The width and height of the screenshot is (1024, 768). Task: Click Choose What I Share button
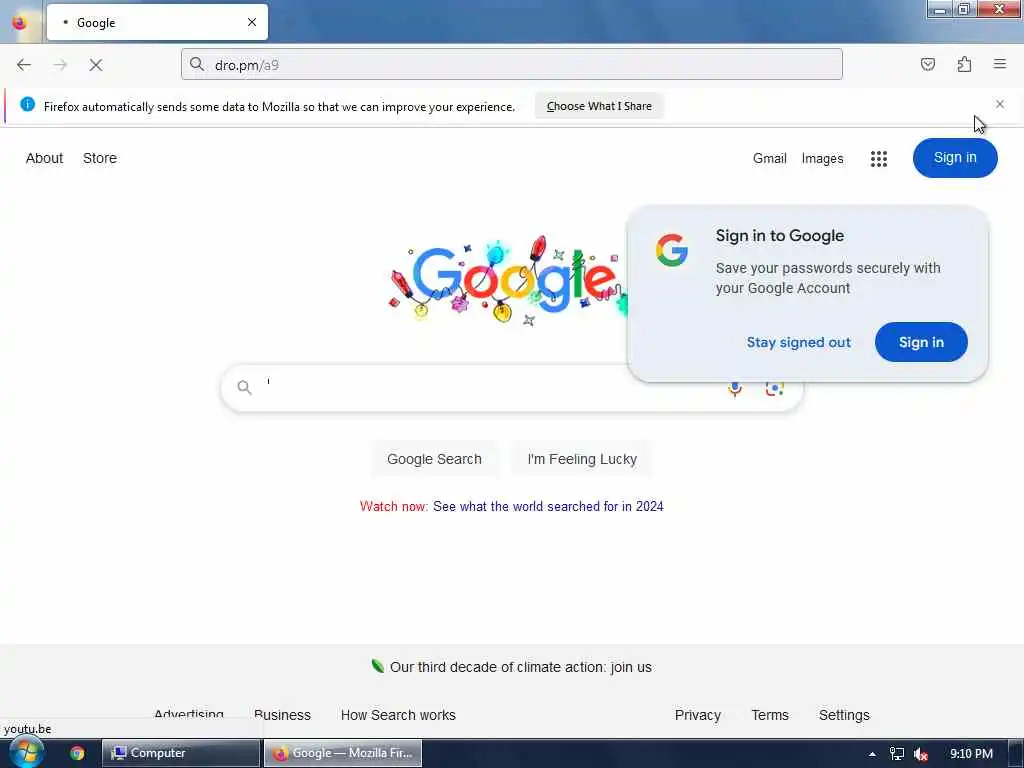[599, 106]
